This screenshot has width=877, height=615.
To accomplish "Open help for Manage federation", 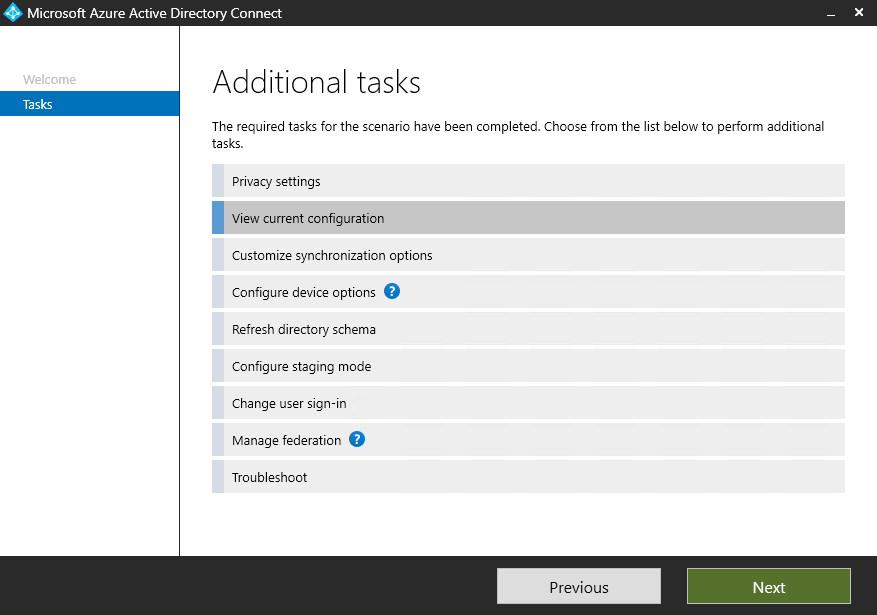I will (357, 439).
